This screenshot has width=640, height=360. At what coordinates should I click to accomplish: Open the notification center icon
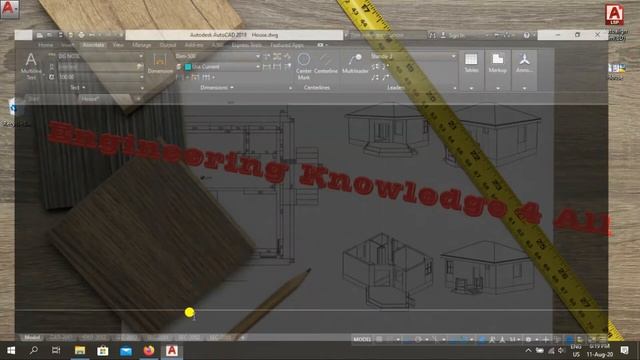tap(624, 351)
